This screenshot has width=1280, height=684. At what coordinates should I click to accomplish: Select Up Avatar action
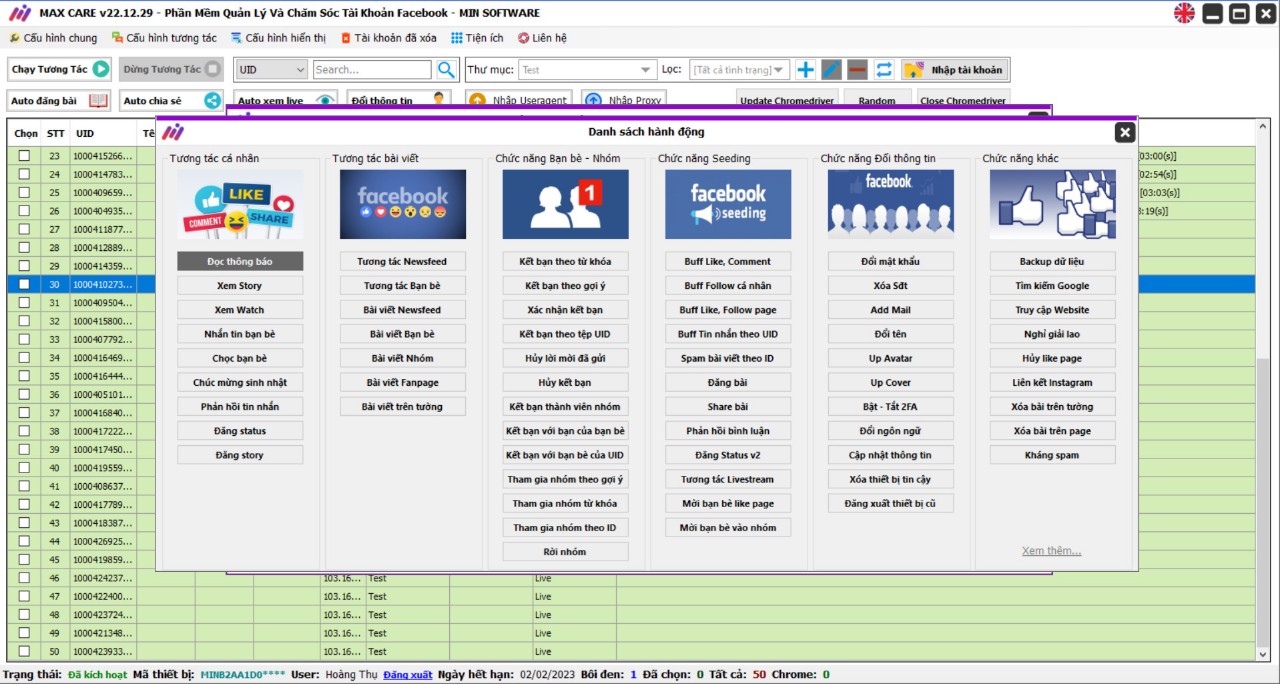pos(891,358)
